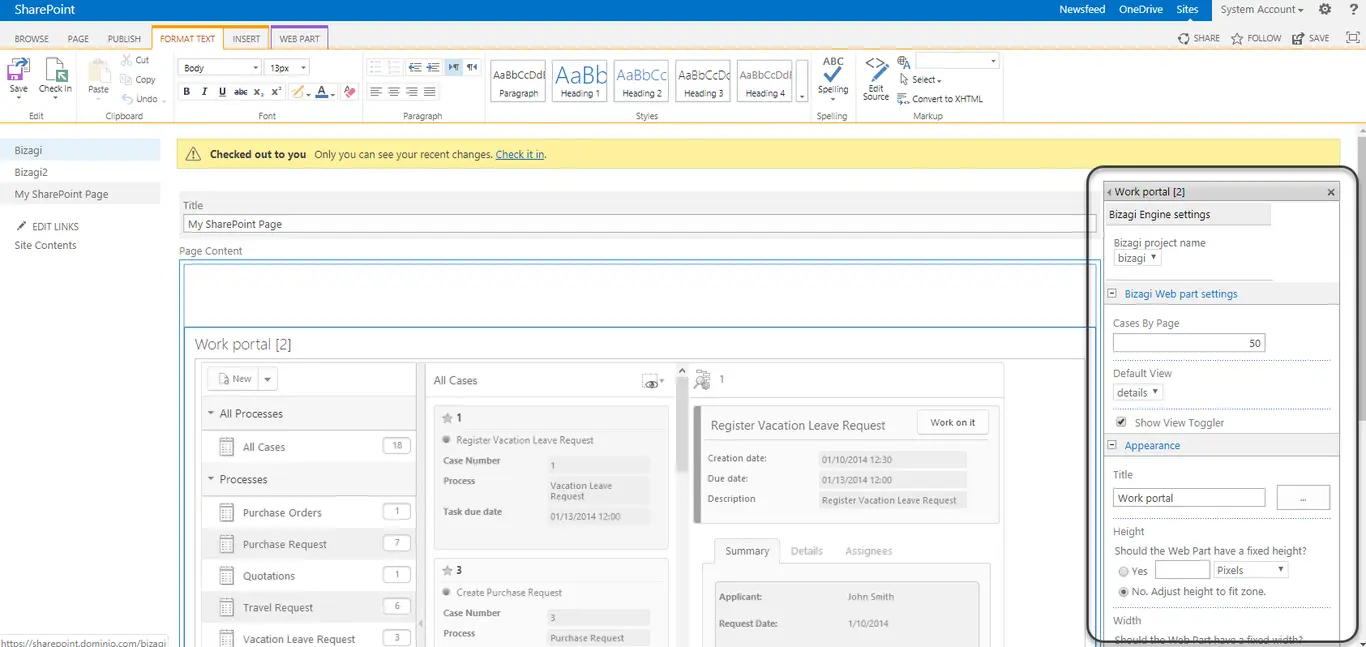Image resolution: width=1366 pixels, height=647 pixels.
Task: Click the focus-on-content icon beside SAVE
Action: (x=1353, y=38)
